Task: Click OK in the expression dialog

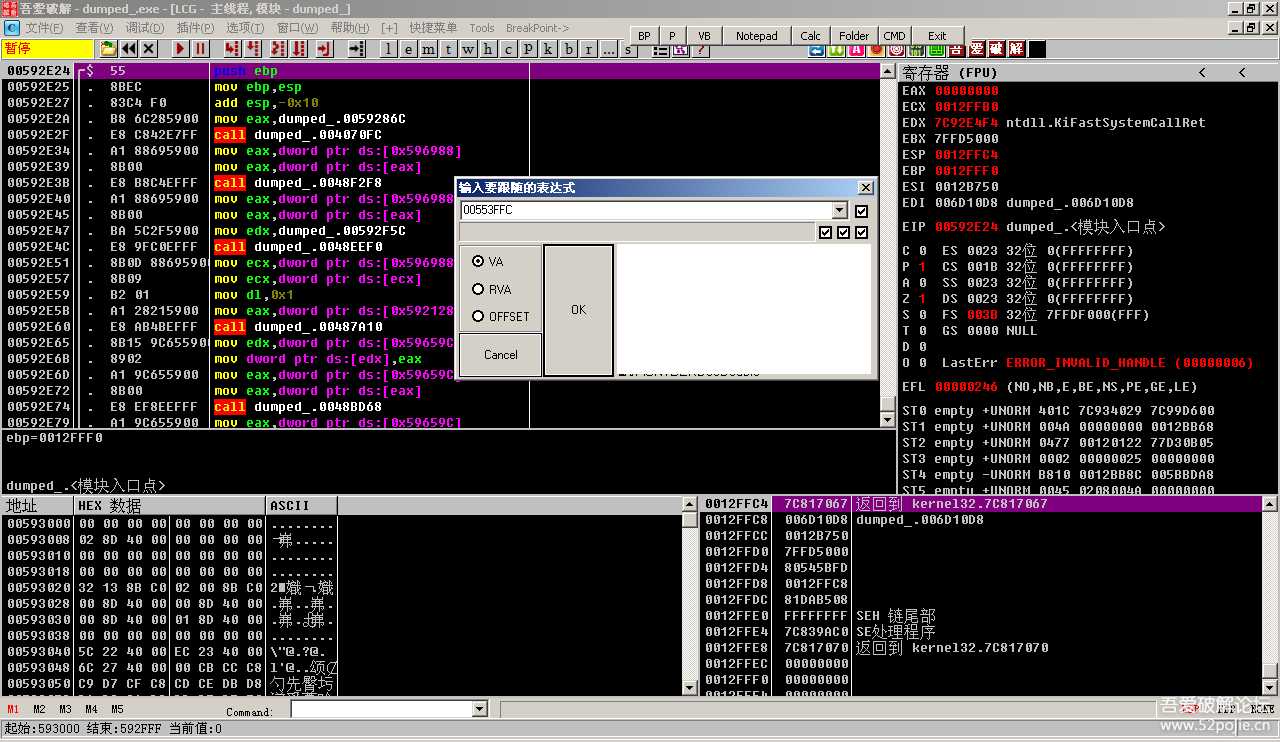Action: pyautogui.click(x=578, y=310)
